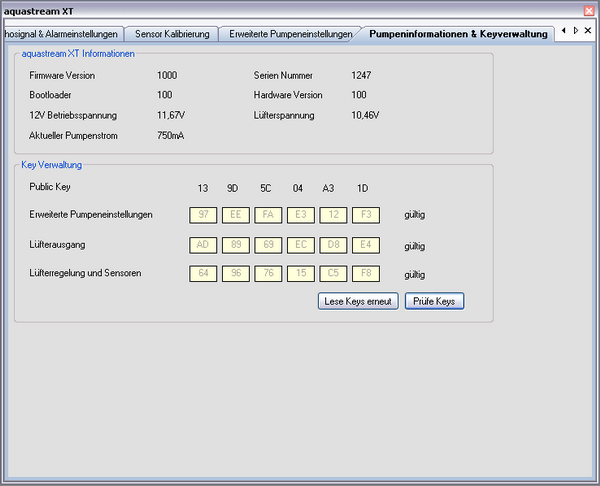Click the key field containing EE
This screenshot has height=486, width=600.
tap(236, 215)
